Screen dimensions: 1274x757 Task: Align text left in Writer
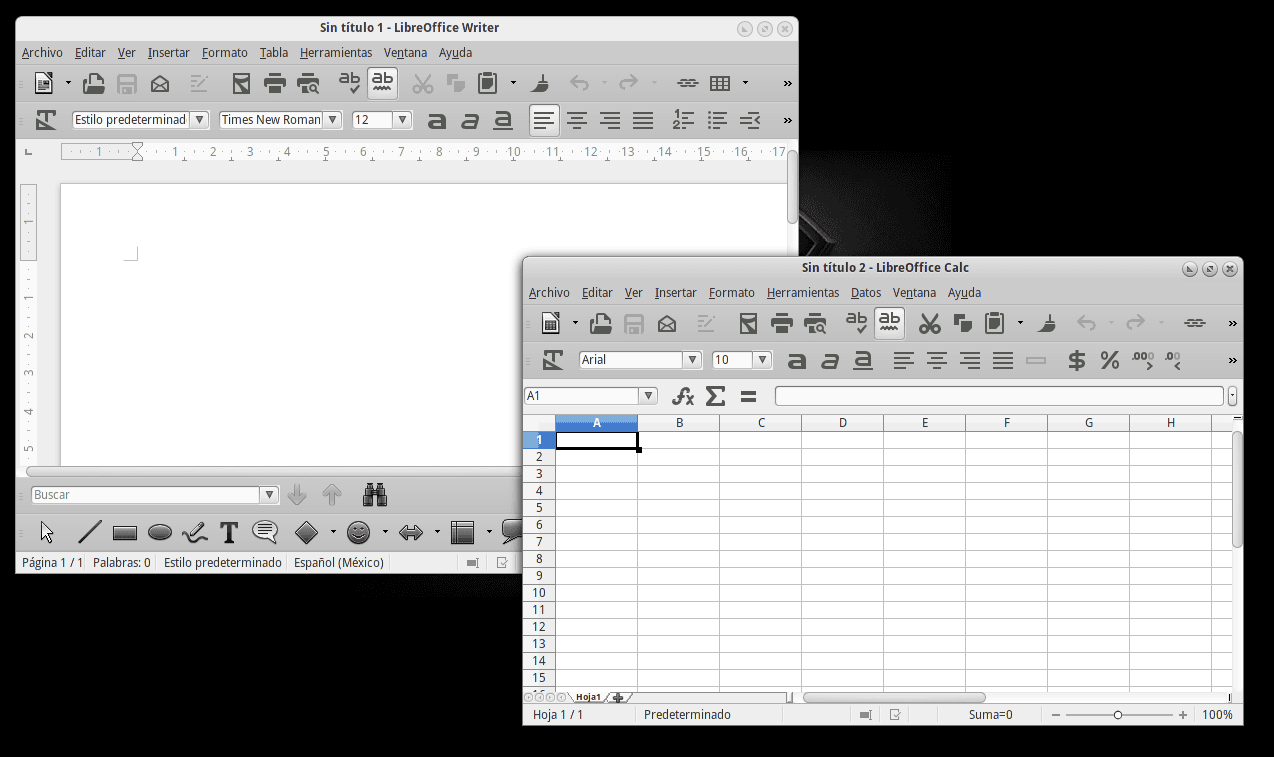[x=544, y=120]
